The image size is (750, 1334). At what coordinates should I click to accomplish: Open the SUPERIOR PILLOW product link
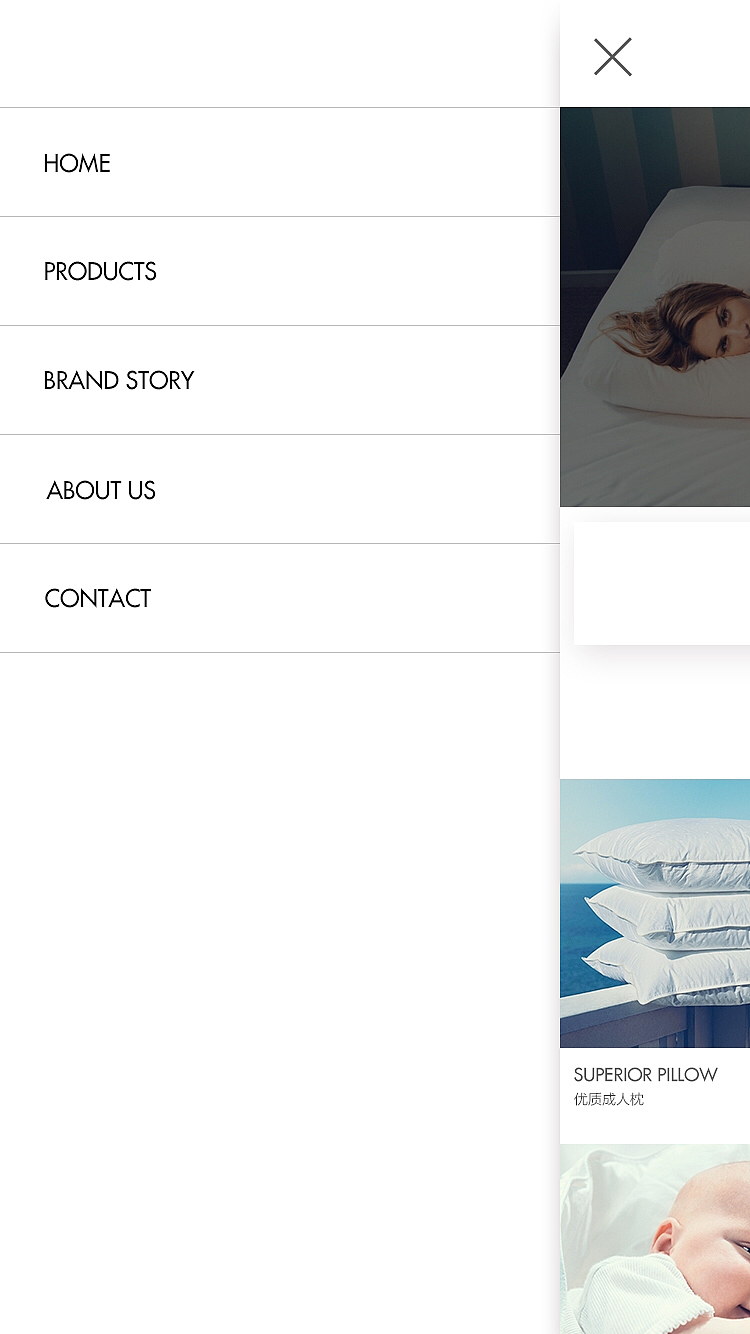coord(645,1075)
